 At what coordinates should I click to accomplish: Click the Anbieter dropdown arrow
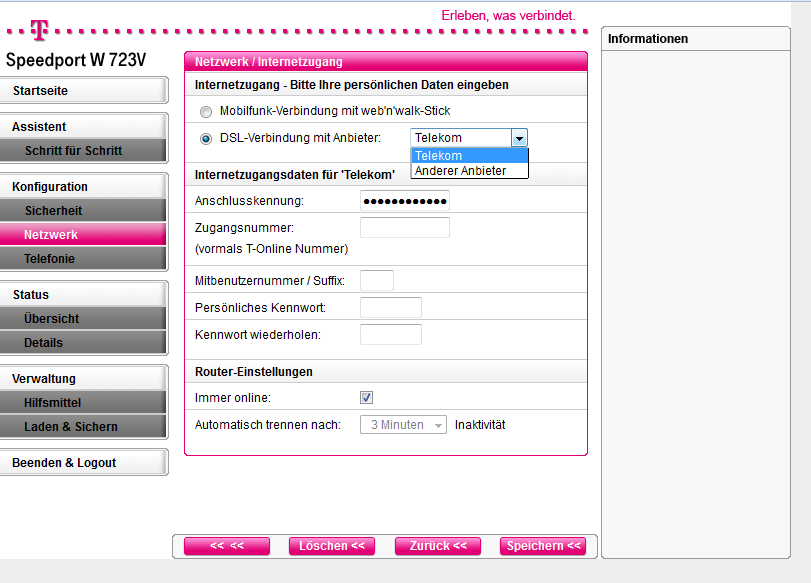pos(519,138)
